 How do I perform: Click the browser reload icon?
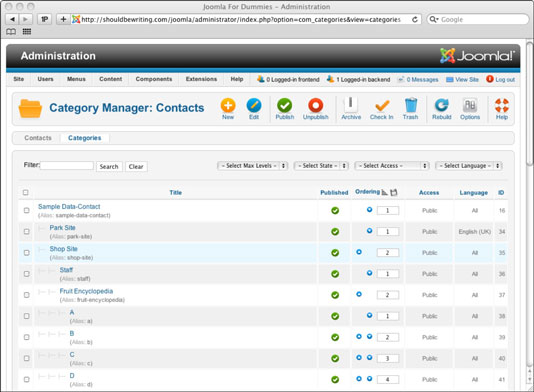point(414,19)
